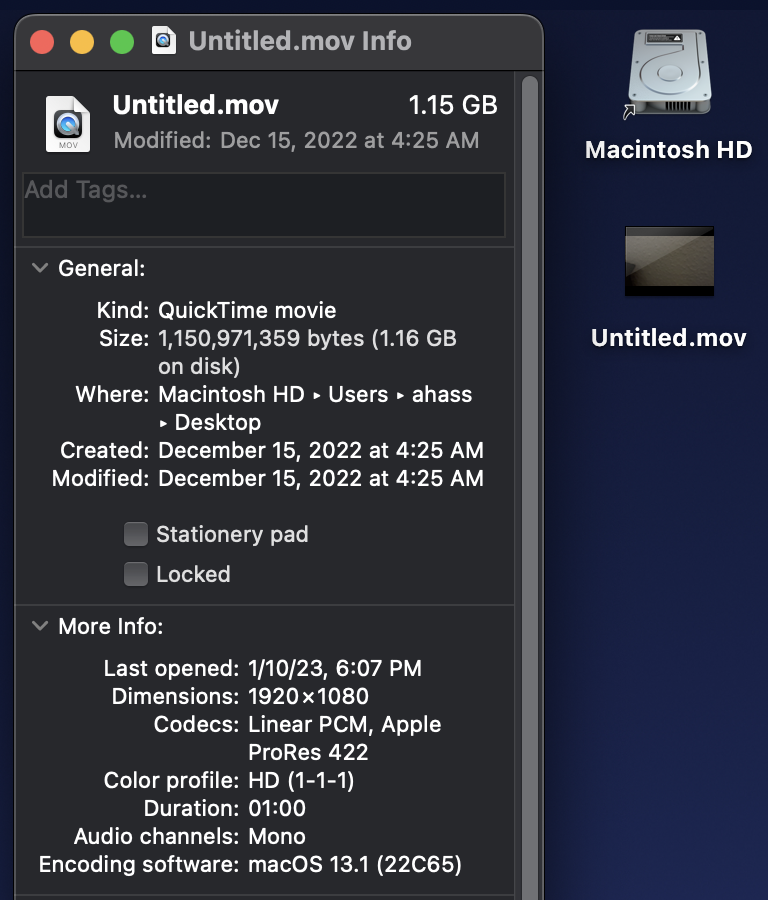Enable the Stationery pad checkbox
Image resolution: width=768 pixels, height=900 pixels.
(136, 534)
